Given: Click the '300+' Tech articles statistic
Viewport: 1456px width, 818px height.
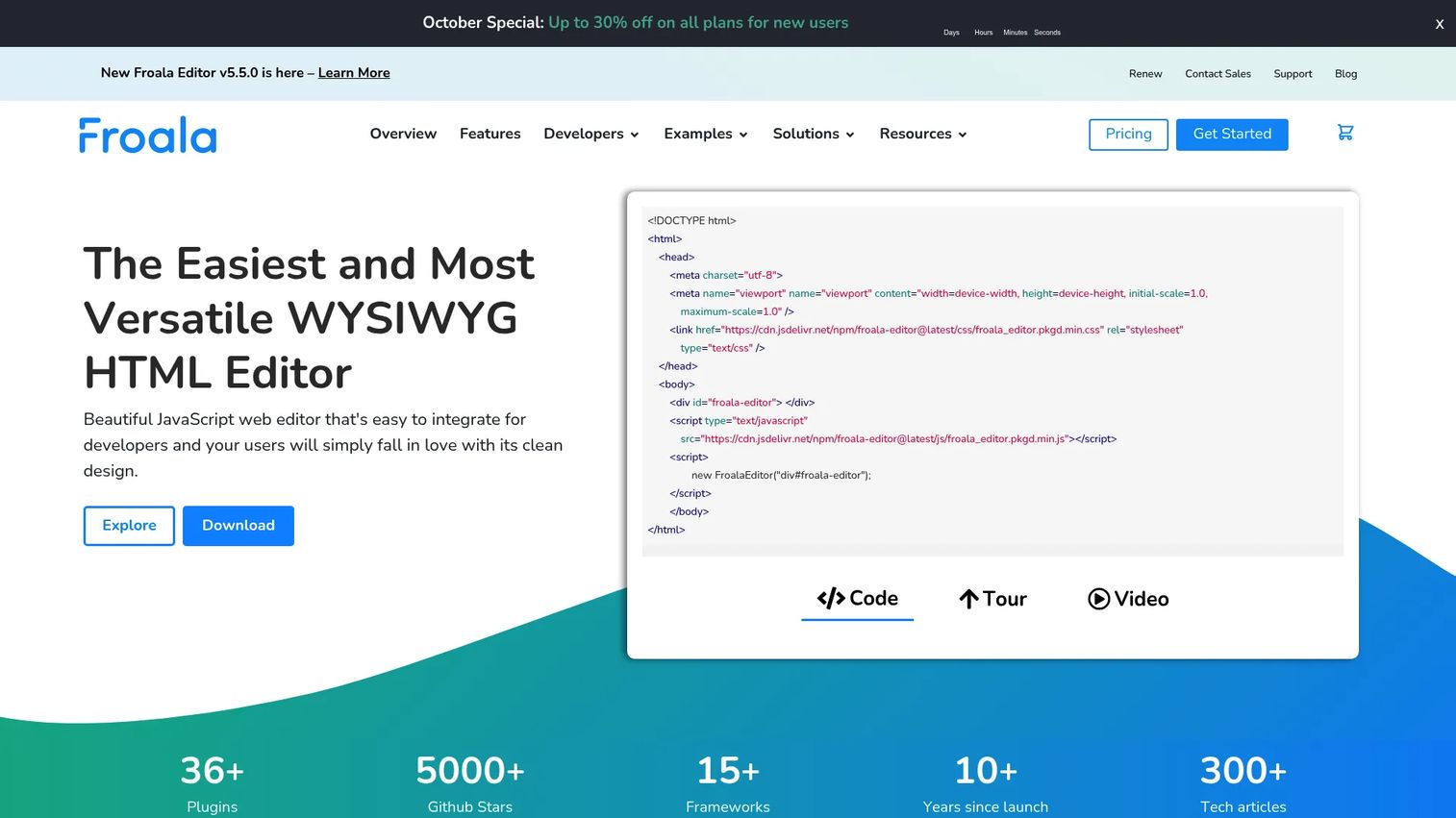Looking at the screenshot, I should 1243,784.
